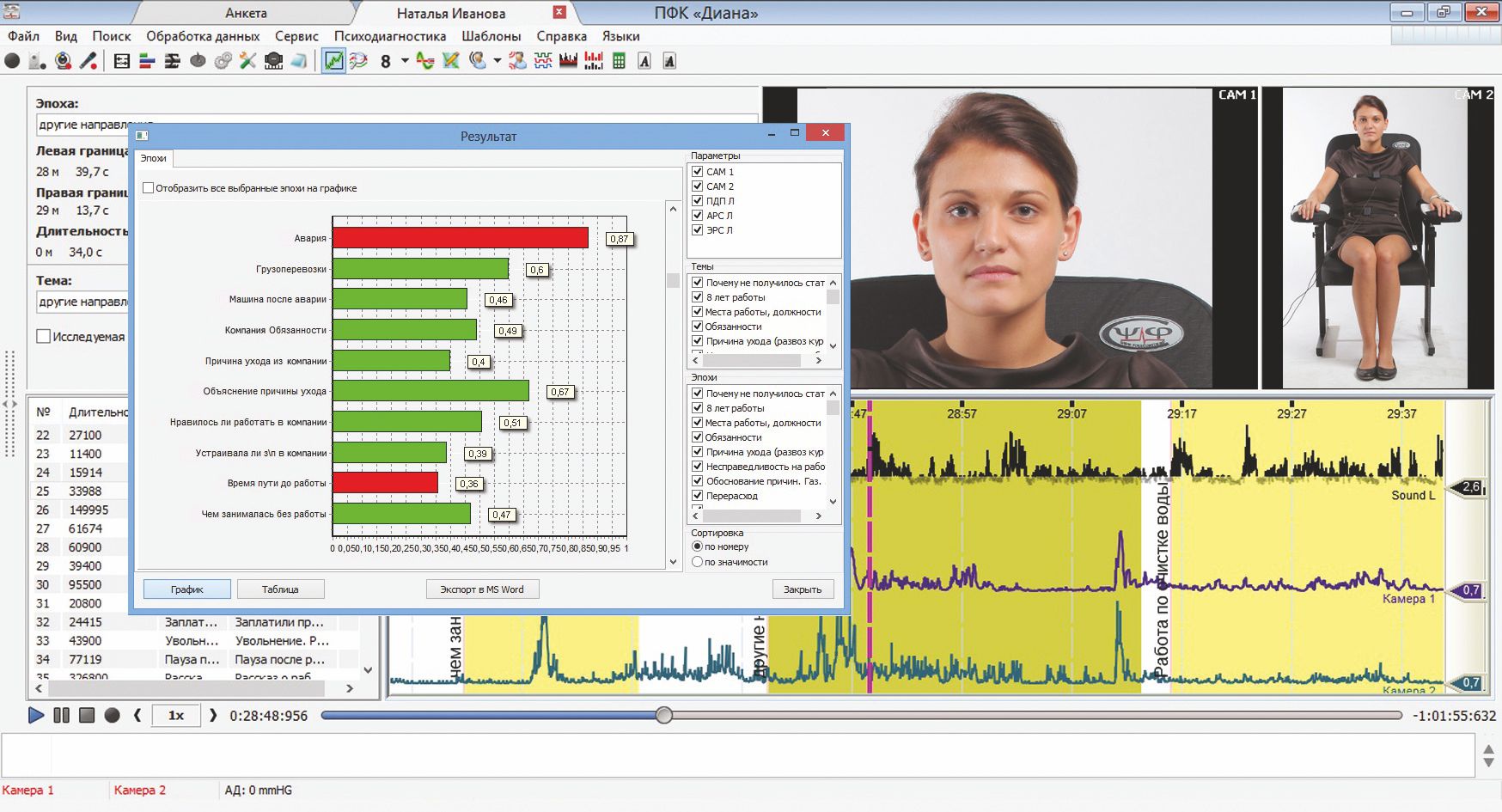The height and width of the screenshot is (812, 1502).
Task: Select sorting 'по номеру'
Action: [698, 546]
